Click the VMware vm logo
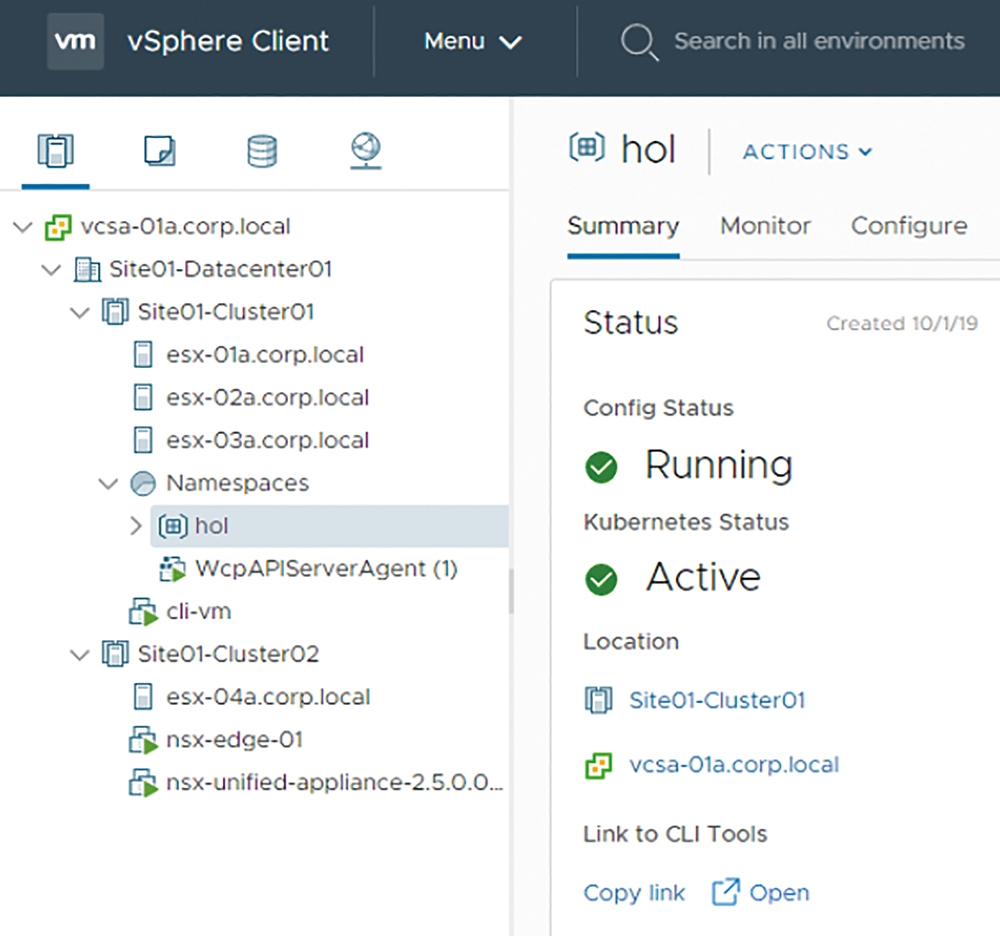The image size is (1000, 936). coord(75,41)
